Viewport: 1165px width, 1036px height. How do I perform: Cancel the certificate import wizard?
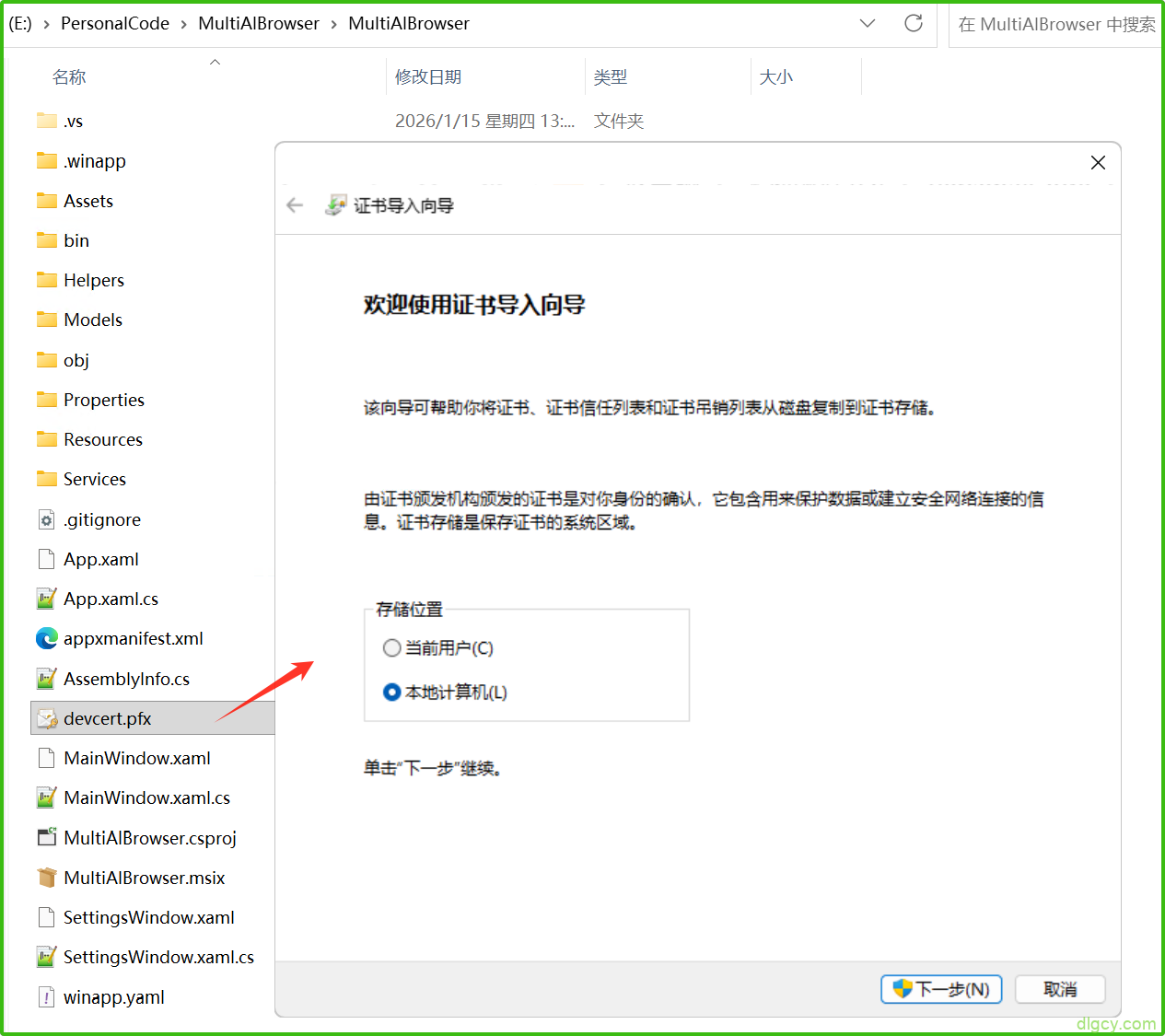tap(1059, 989)
